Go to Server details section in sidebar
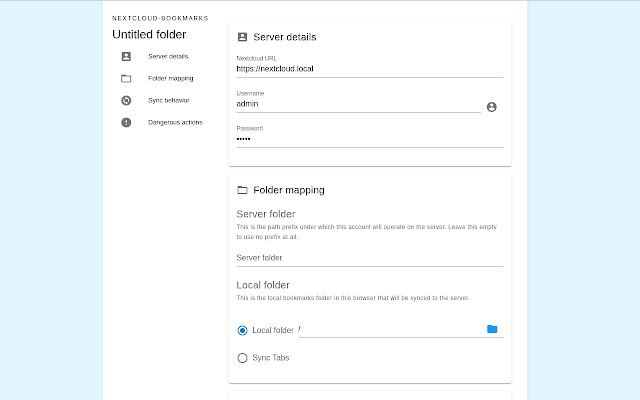 point(168,56)
